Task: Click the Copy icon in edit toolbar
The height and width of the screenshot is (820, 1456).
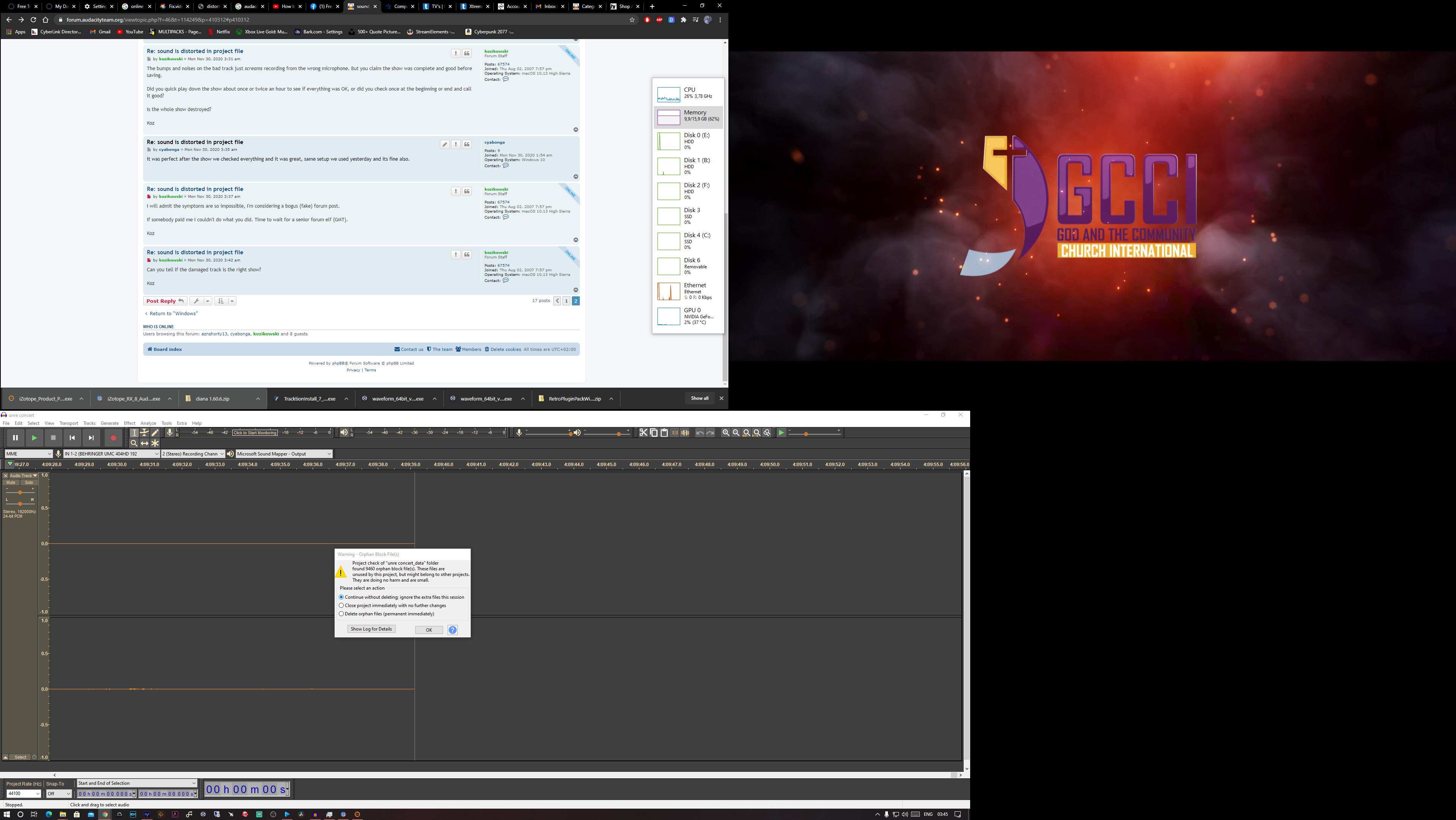Action: (654, 433)
